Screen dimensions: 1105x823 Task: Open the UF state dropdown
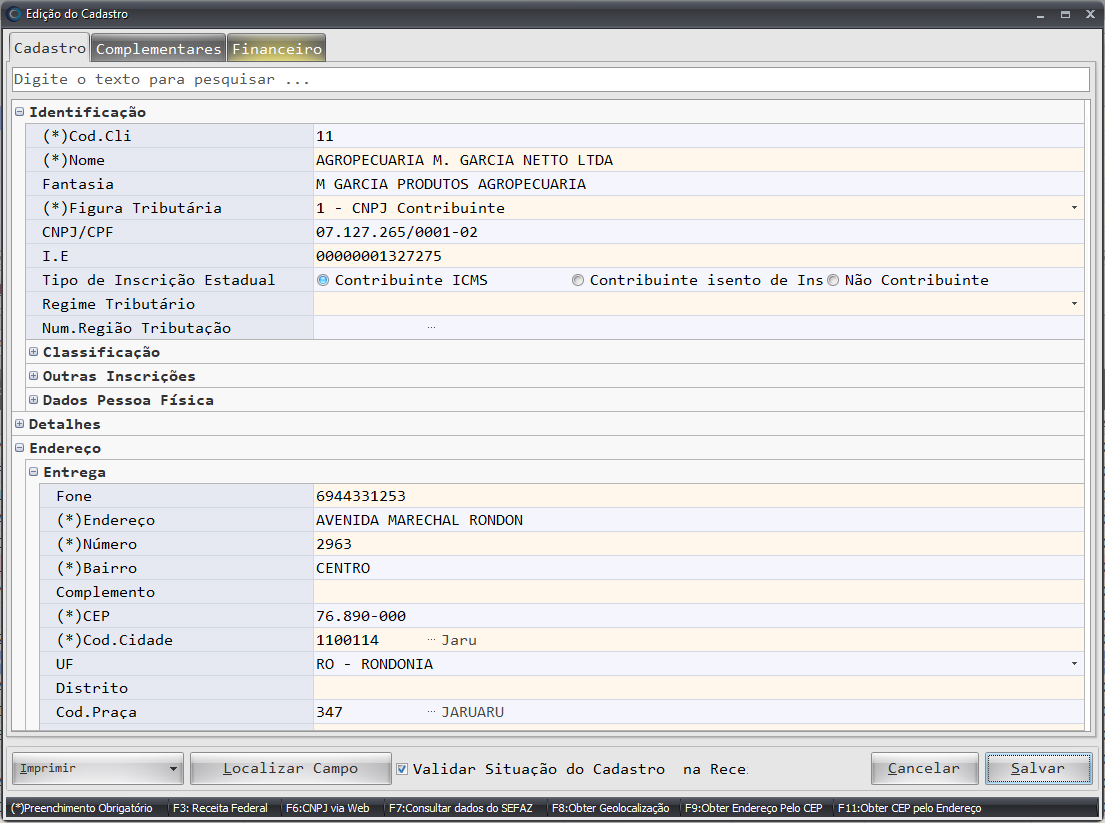1074,664
